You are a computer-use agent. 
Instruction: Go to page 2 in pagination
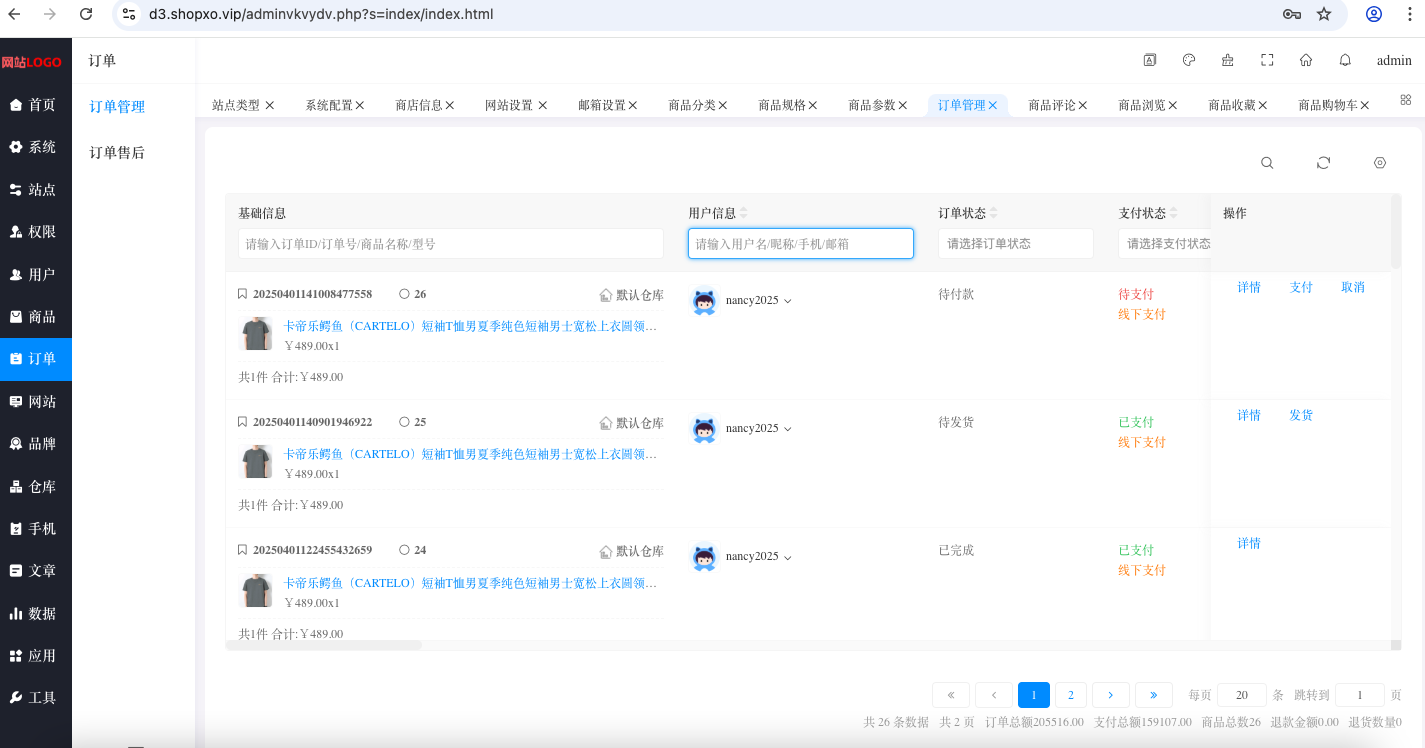1071,695
